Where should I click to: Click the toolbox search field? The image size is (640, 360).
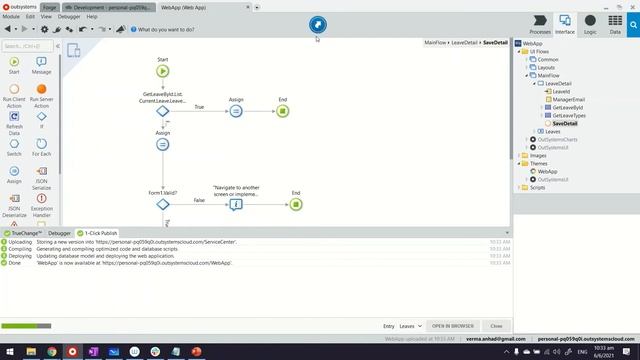point(27,46)
